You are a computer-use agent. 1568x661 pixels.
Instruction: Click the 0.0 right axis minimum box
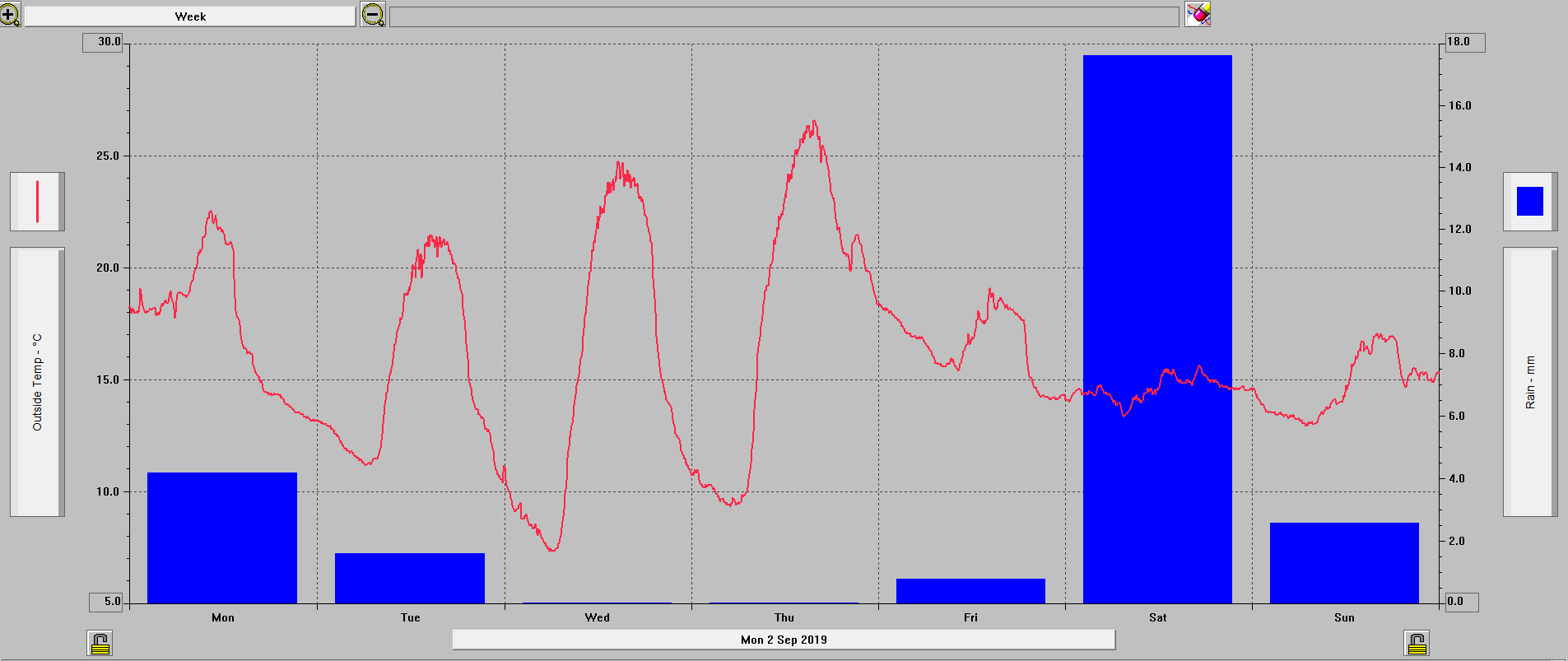tap(1461, 602)
